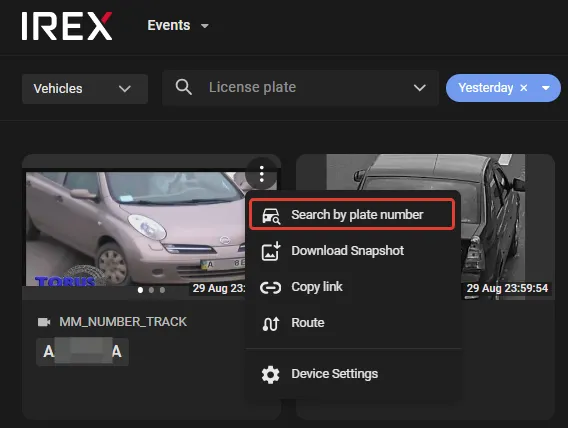Click the route arrows icon
This screenshot has width=568, height=428.
tap(271, 323)
